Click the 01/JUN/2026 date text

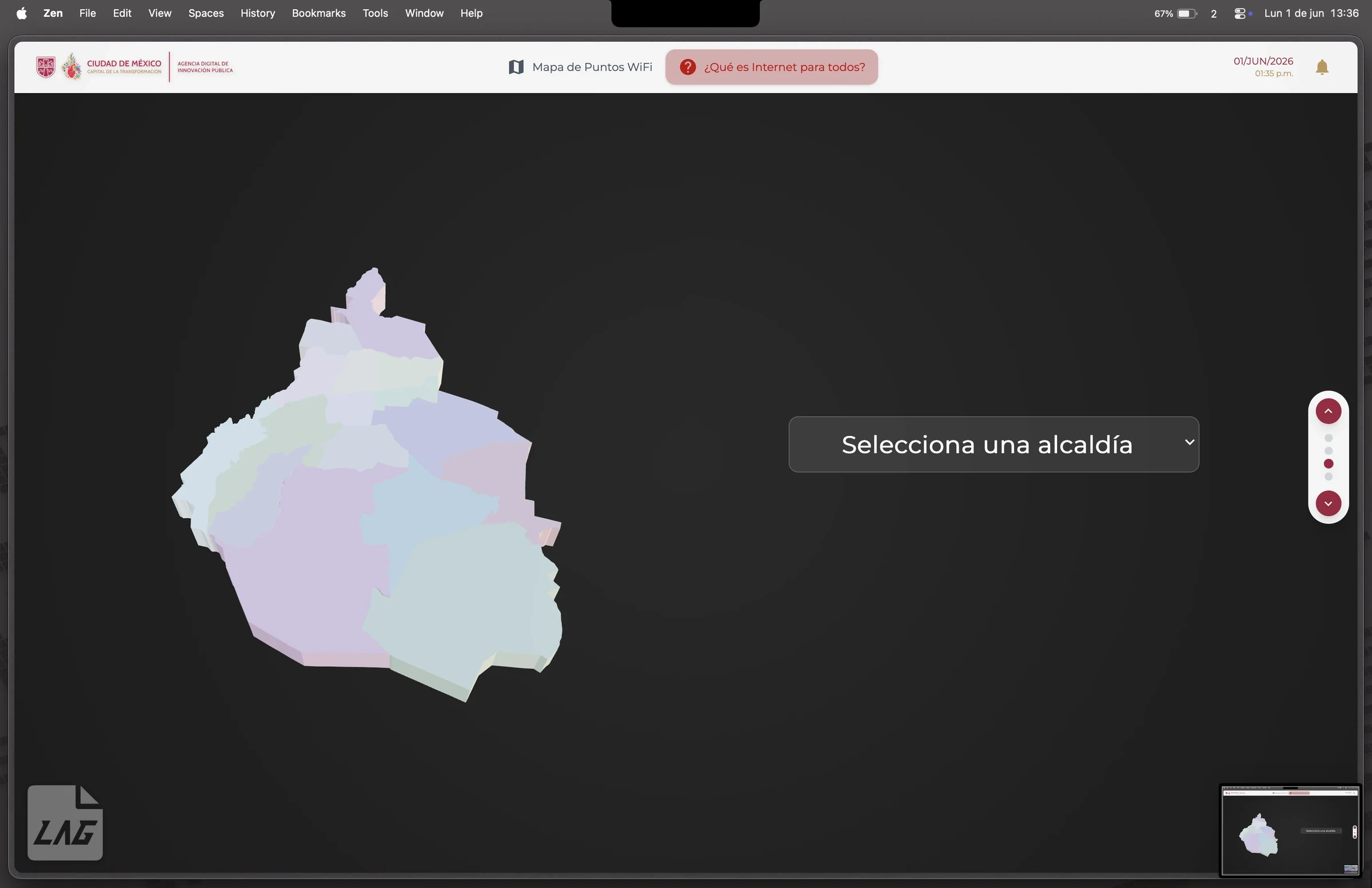tap(1263, 61)
